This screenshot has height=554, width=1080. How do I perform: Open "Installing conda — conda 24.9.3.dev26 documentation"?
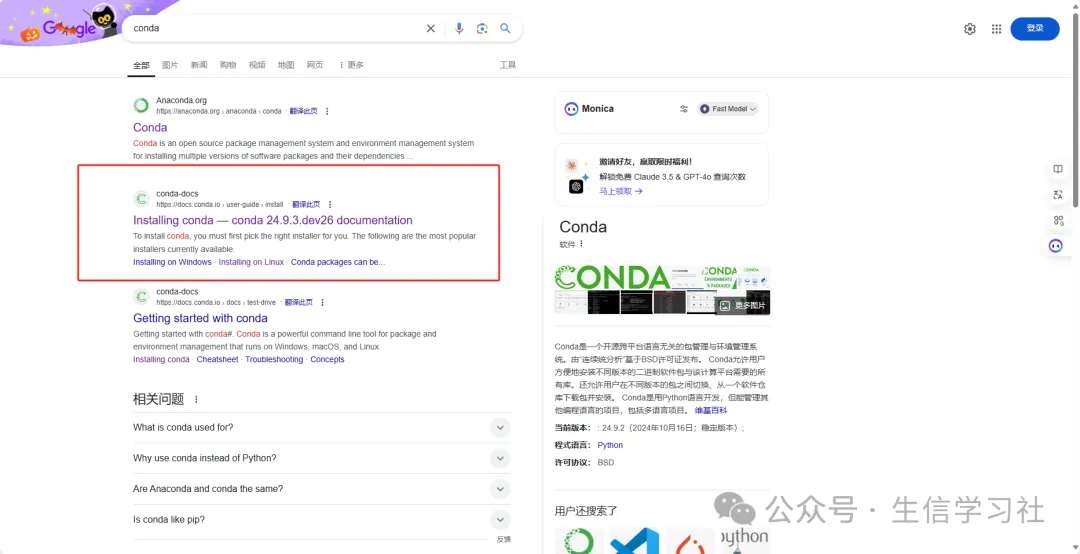[273, 220]
